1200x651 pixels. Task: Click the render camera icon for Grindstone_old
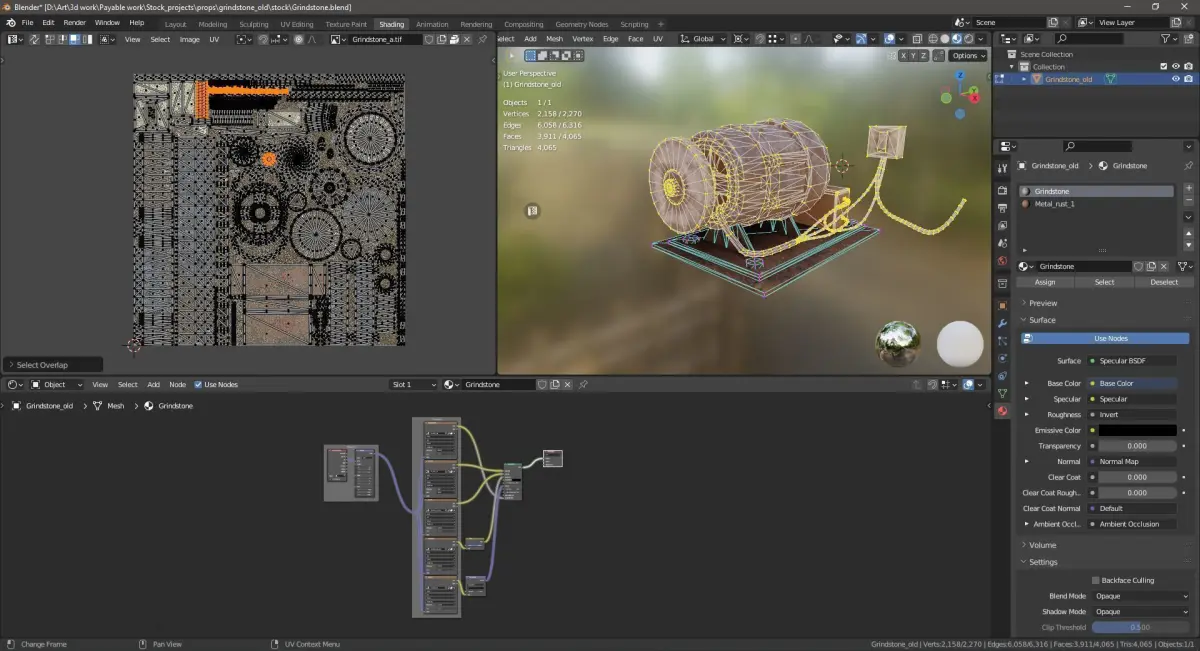(x=1189, y=79)
